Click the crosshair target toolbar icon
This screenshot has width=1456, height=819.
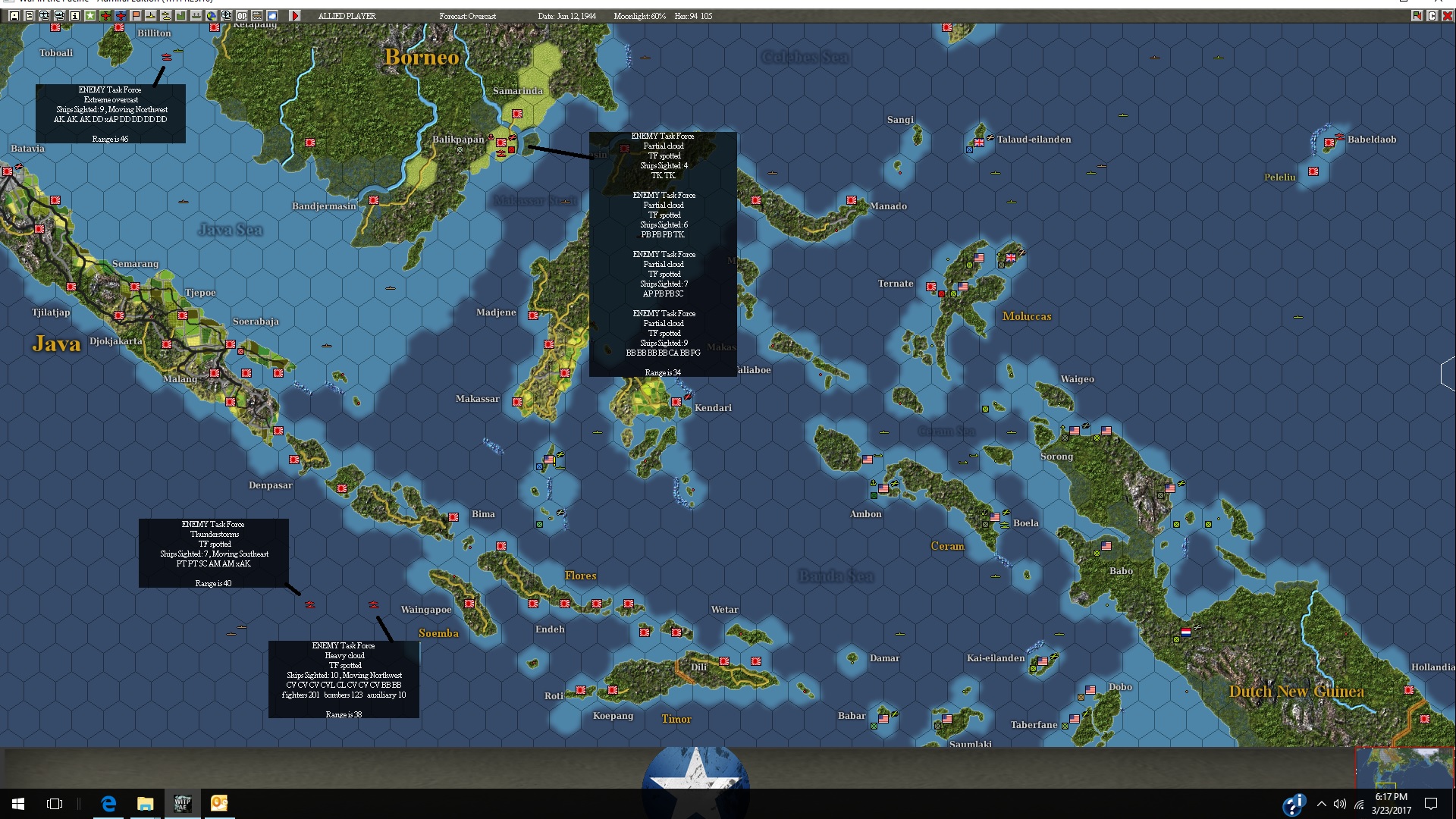coord(227,16)
